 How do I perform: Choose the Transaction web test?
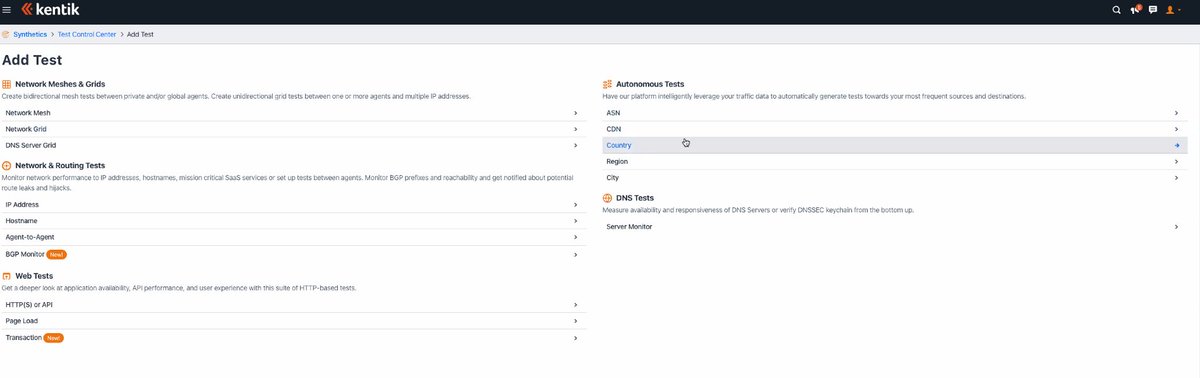(x=293, y=338)
